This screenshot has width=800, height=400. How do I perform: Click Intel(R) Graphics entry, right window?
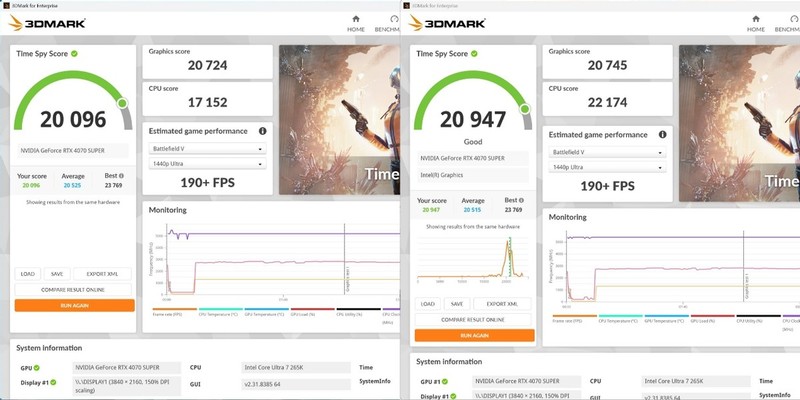click(x=473, y=175)
